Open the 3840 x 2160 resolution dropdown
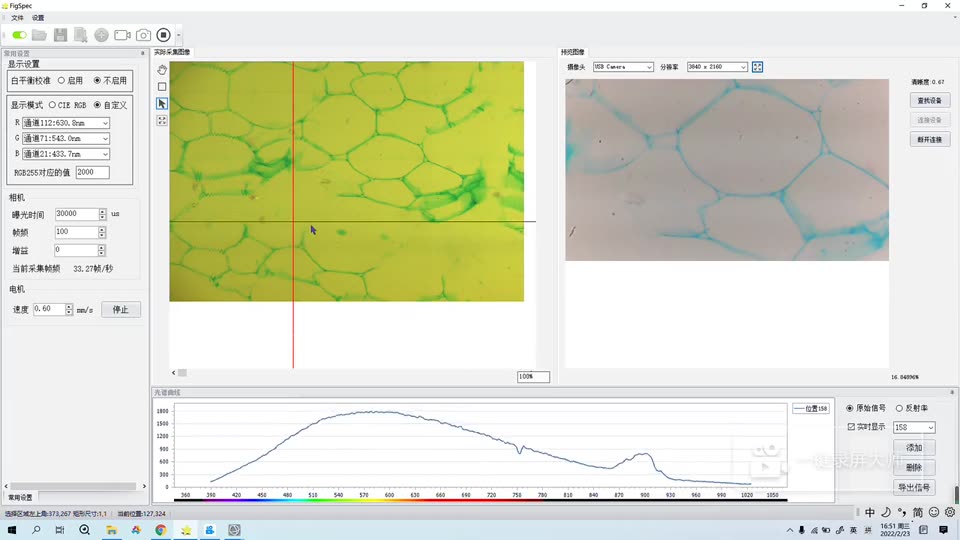 tap(717, 67)
